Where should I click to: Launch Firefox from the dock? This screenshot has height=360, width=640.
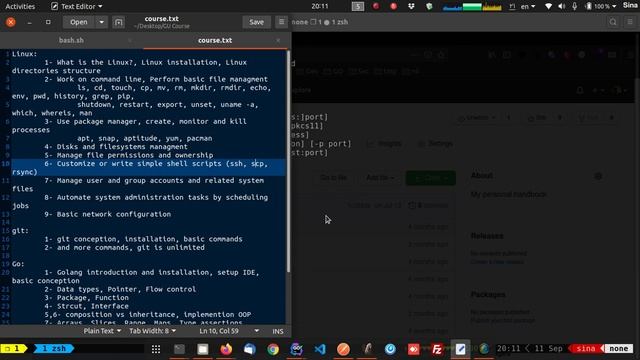226,349
